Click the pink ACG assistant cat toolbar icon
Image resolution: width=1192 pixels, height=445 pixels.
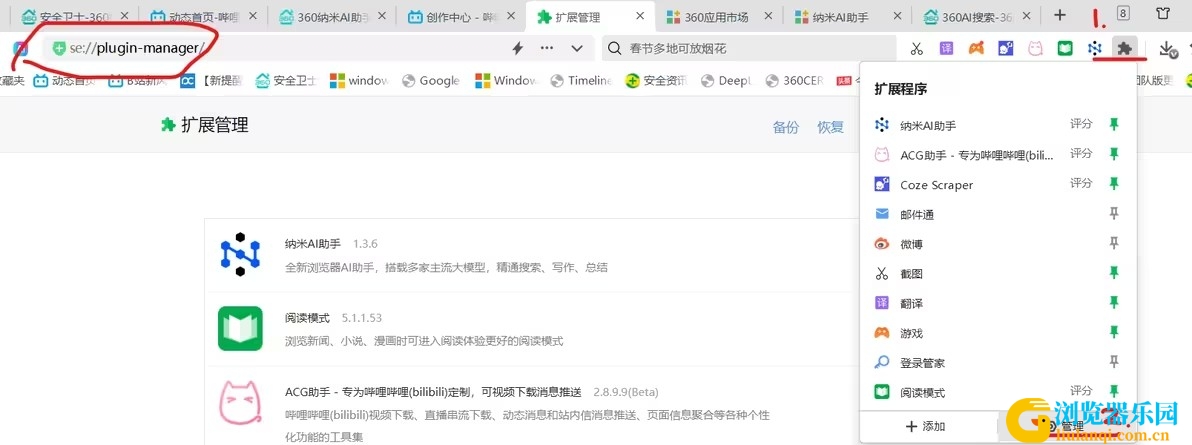[1035, 49]
